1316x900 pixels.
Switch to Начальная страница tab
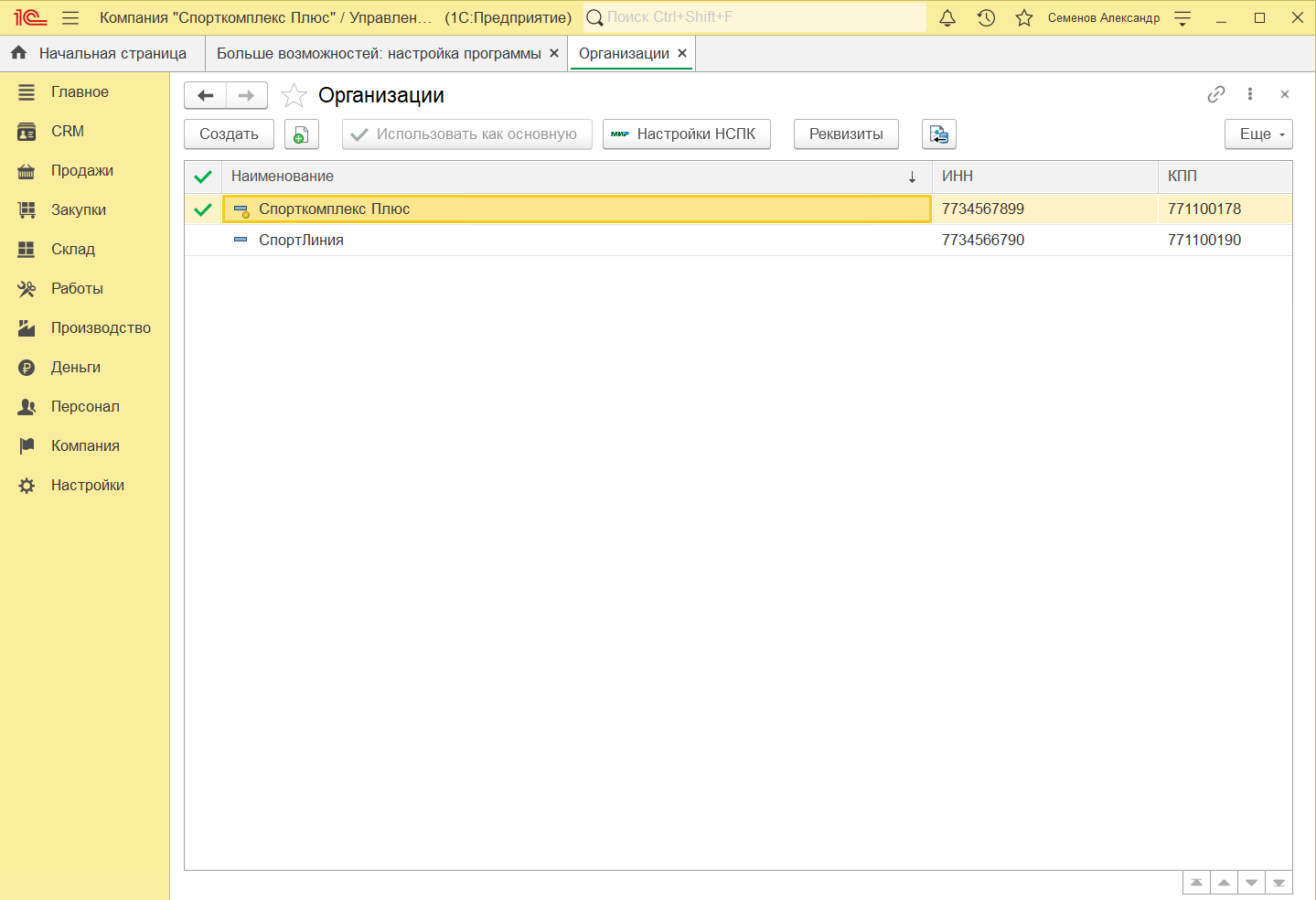point(102,53)
